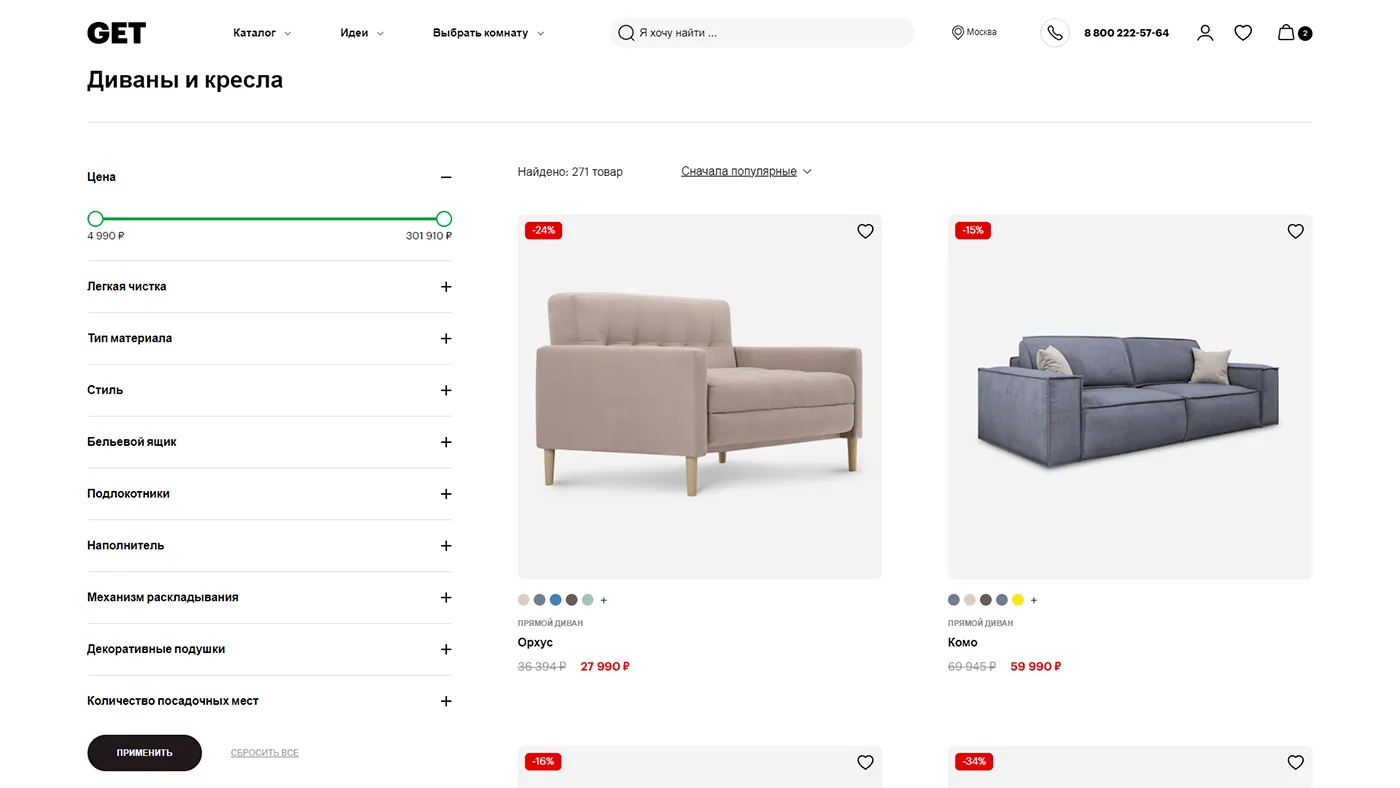Favorite the product with -34% discount
Screen dimensions: 1400x788
(x=1295, y=762)
